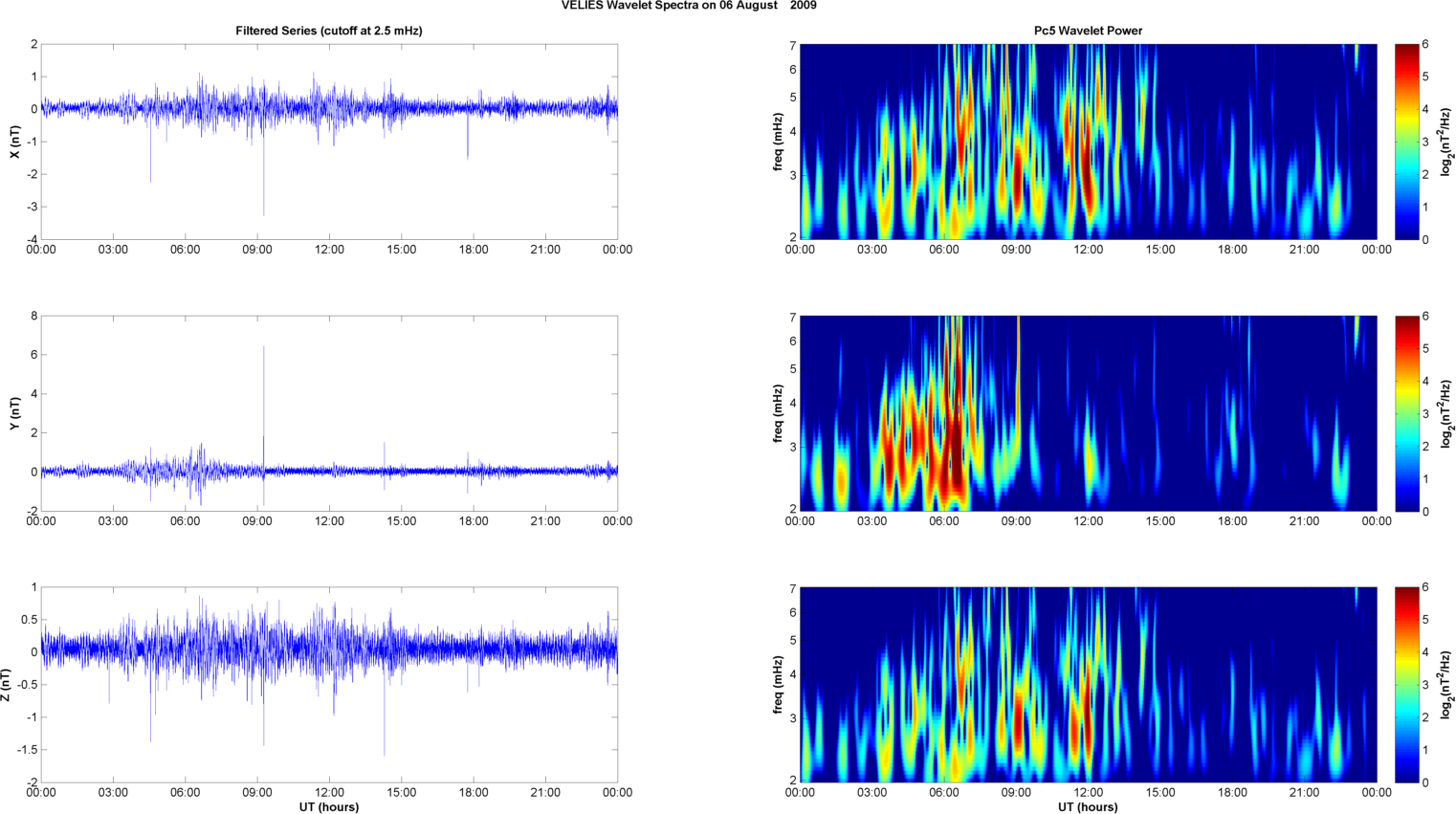This screenshot has width=1456, height=814.
Task: Click the '15:00' tick under the top spectrogram
Action: coord(1160,250)
